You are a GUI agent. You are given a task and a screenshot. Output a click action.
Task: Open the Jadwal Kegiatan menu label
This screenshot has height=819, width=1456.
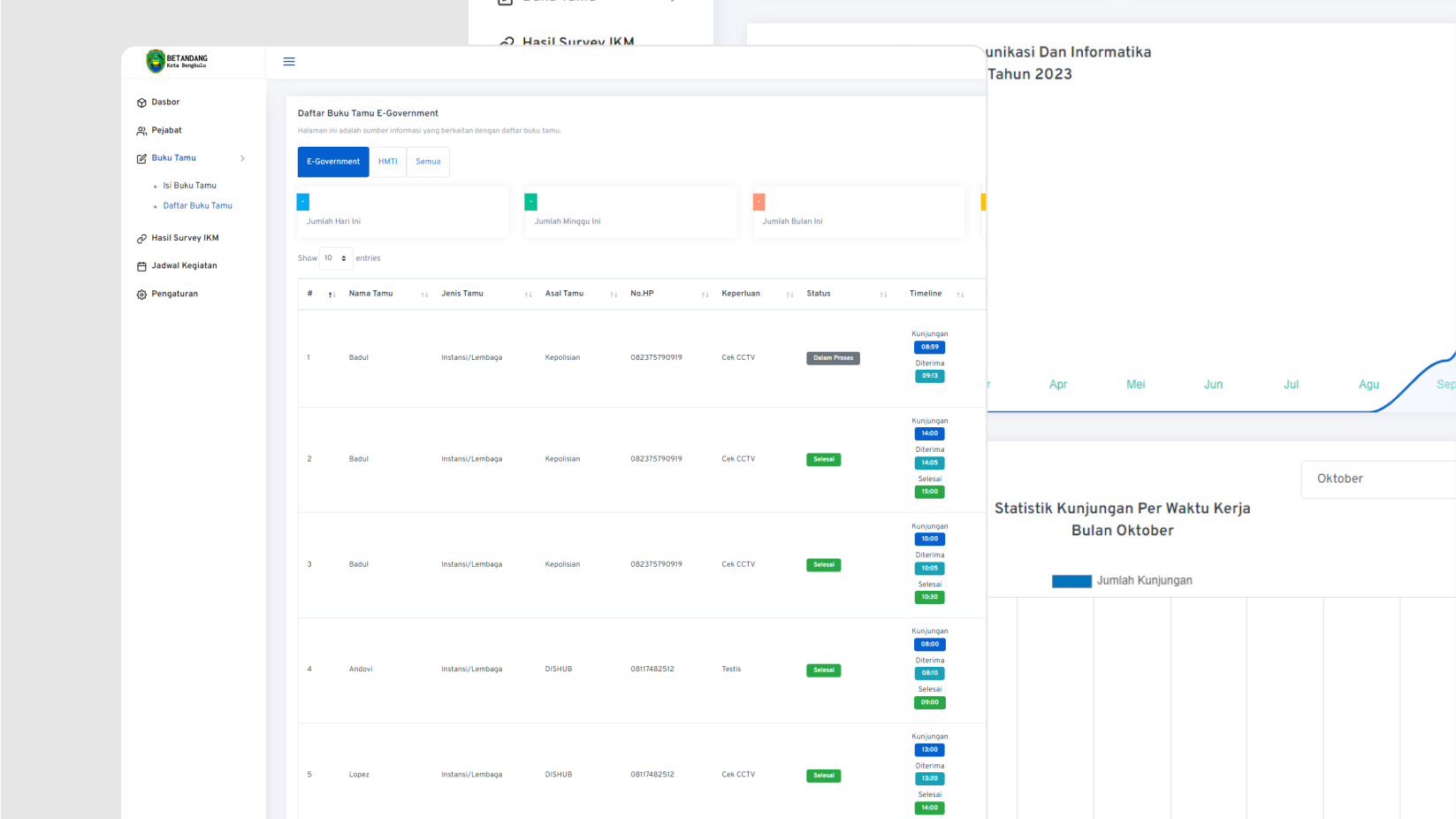184,266
